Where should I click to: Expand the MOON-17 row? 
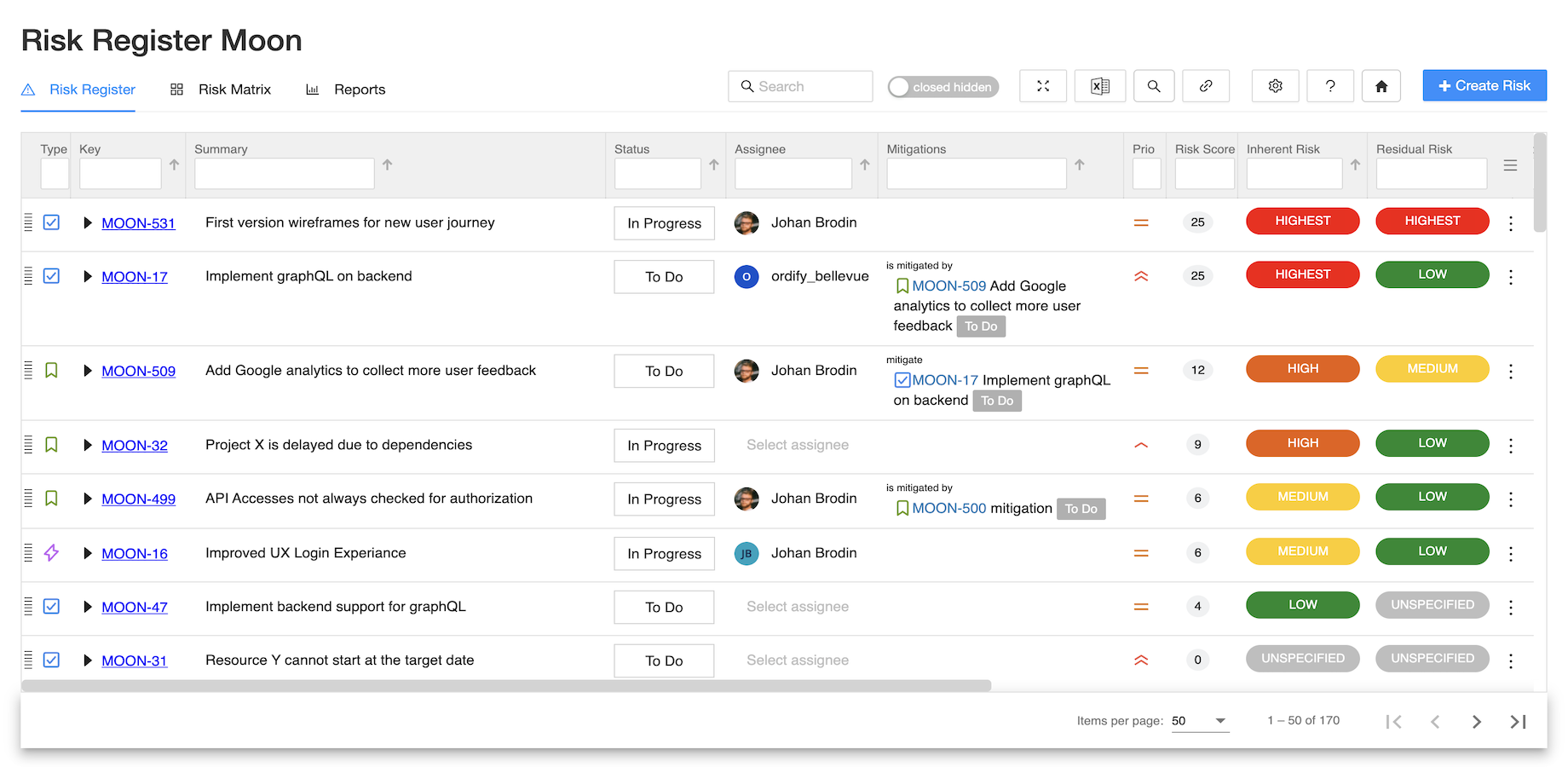pos(87,277)
